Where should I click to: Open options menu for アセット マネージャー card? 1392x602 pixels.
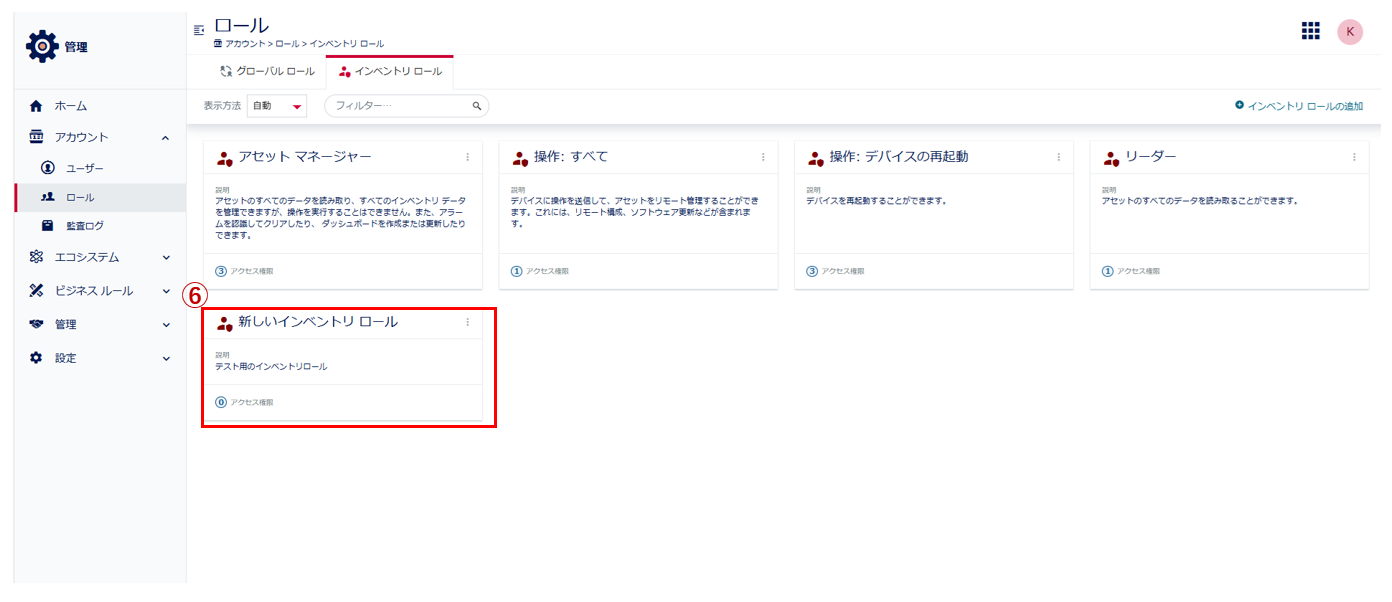click(x=467, y=157)
